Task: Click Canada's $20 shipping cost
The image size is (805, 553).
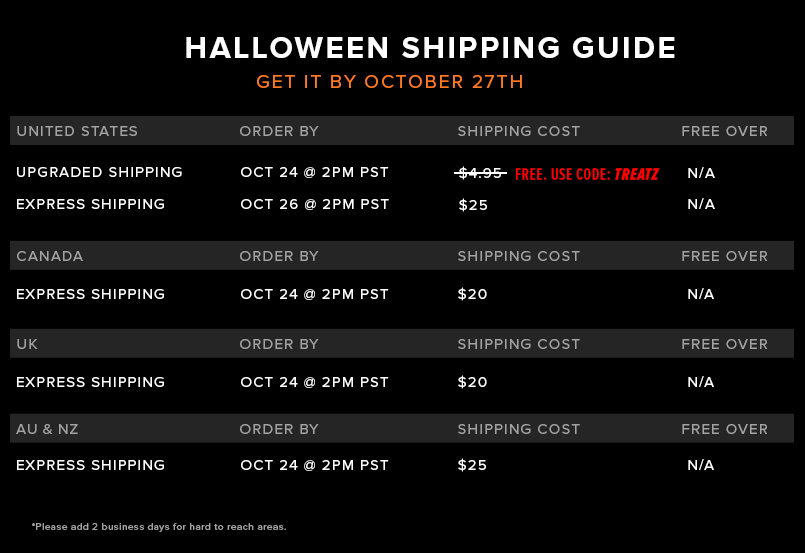Action: 472,294
